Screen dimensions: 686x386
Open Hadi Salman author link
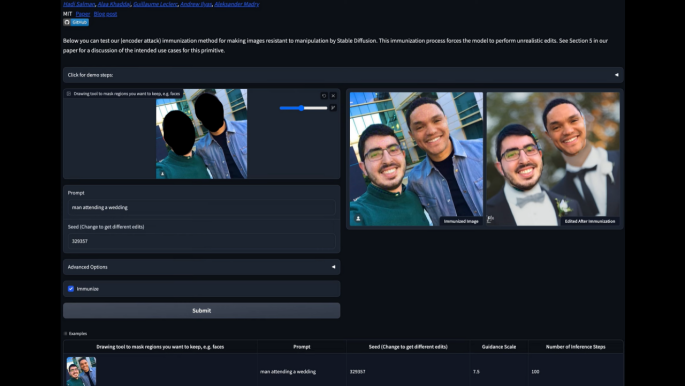coord(79,4)
